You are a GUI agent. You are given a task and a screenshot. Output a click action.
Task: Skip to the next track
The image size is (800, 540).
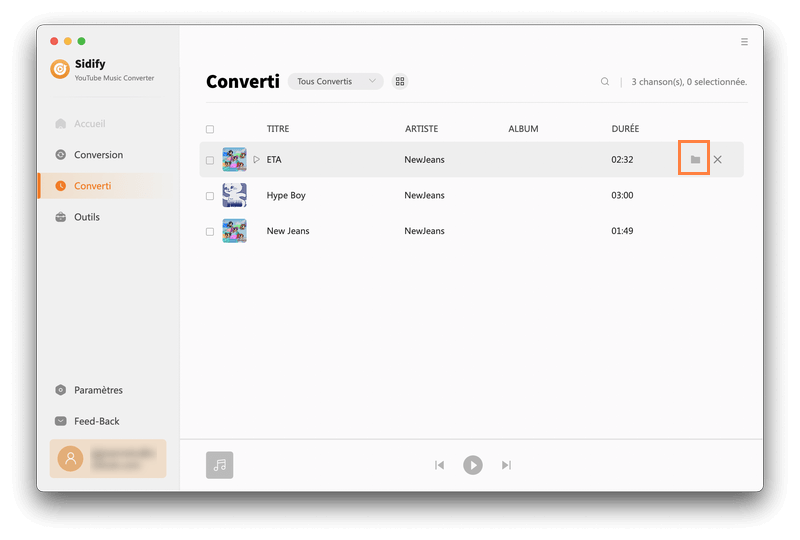click(506, 465)
